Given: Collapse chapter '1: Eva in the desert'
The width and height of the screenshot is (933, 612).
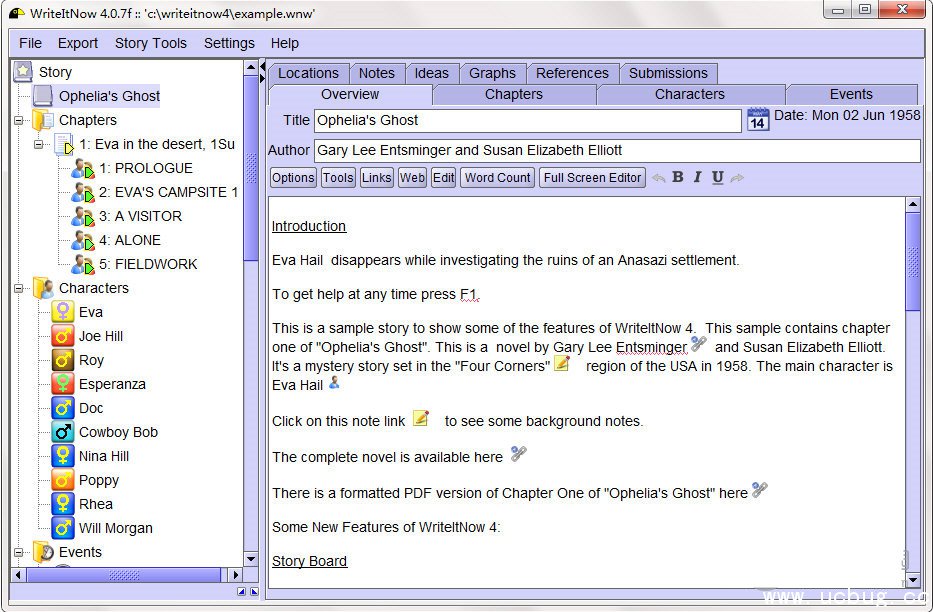Looking at the screenshot, I should (40, 144).
